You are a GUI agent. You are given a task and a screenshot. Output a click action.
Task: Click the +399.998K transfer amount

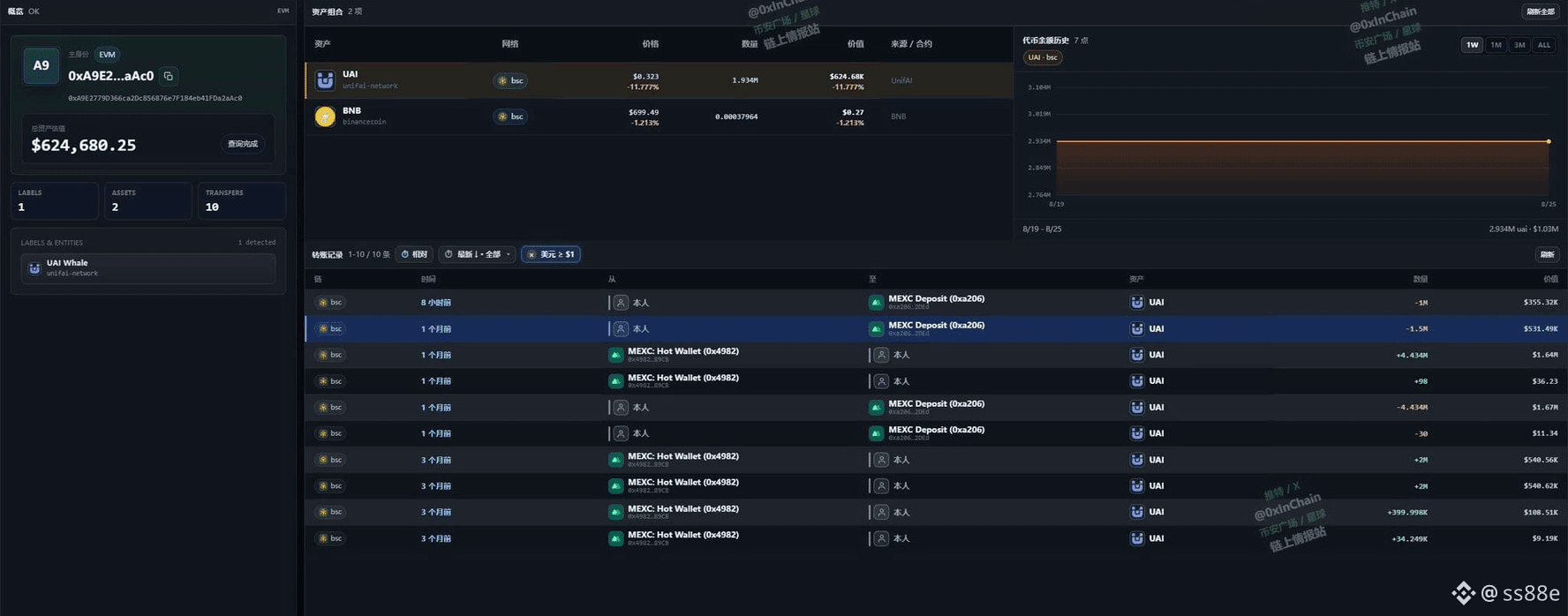[x=1407, y=513]
